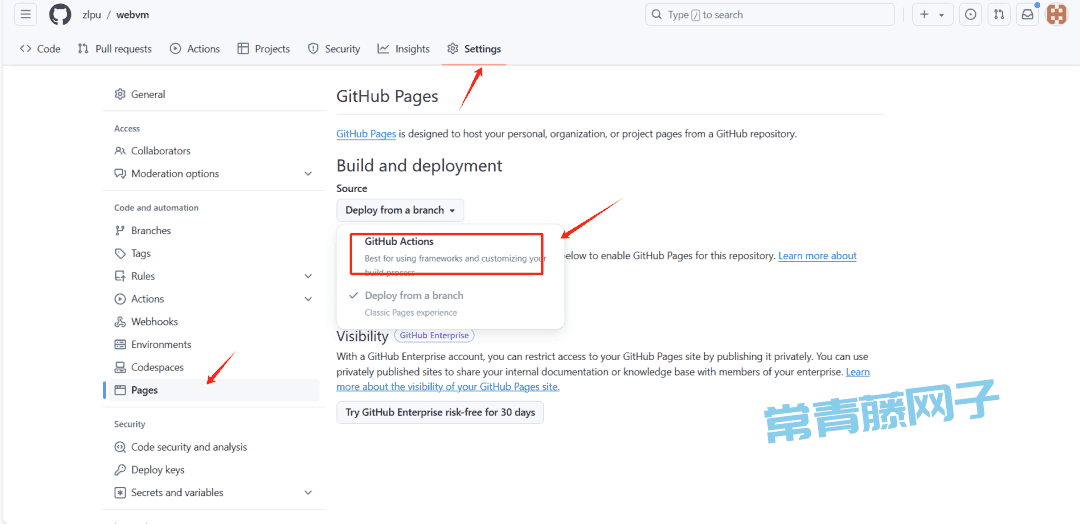Select Pages in sidebar
Screen dimensions: 1080x524
[214, 390]
